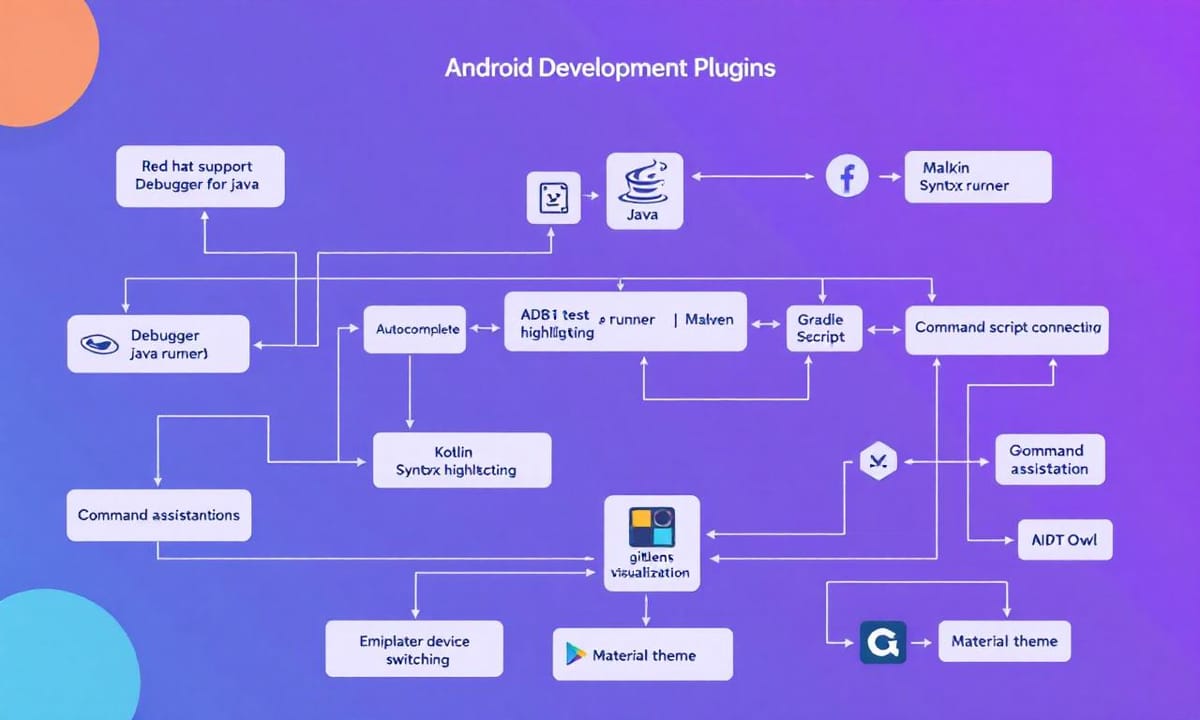Click the "Android Development Plugins" title
1200x720 pixels.
tap(610, 69)
